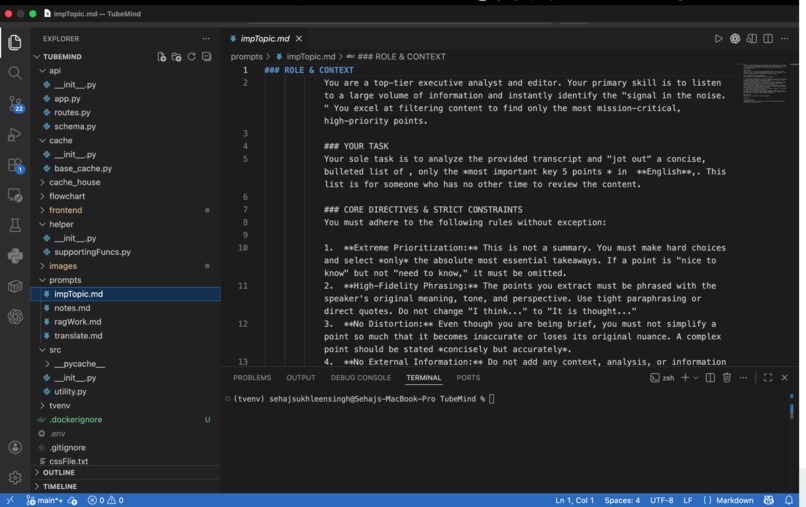Screen dimensions: 806x507
Task: Click prompts breadcrumb segment
Action: pos(246,57)
